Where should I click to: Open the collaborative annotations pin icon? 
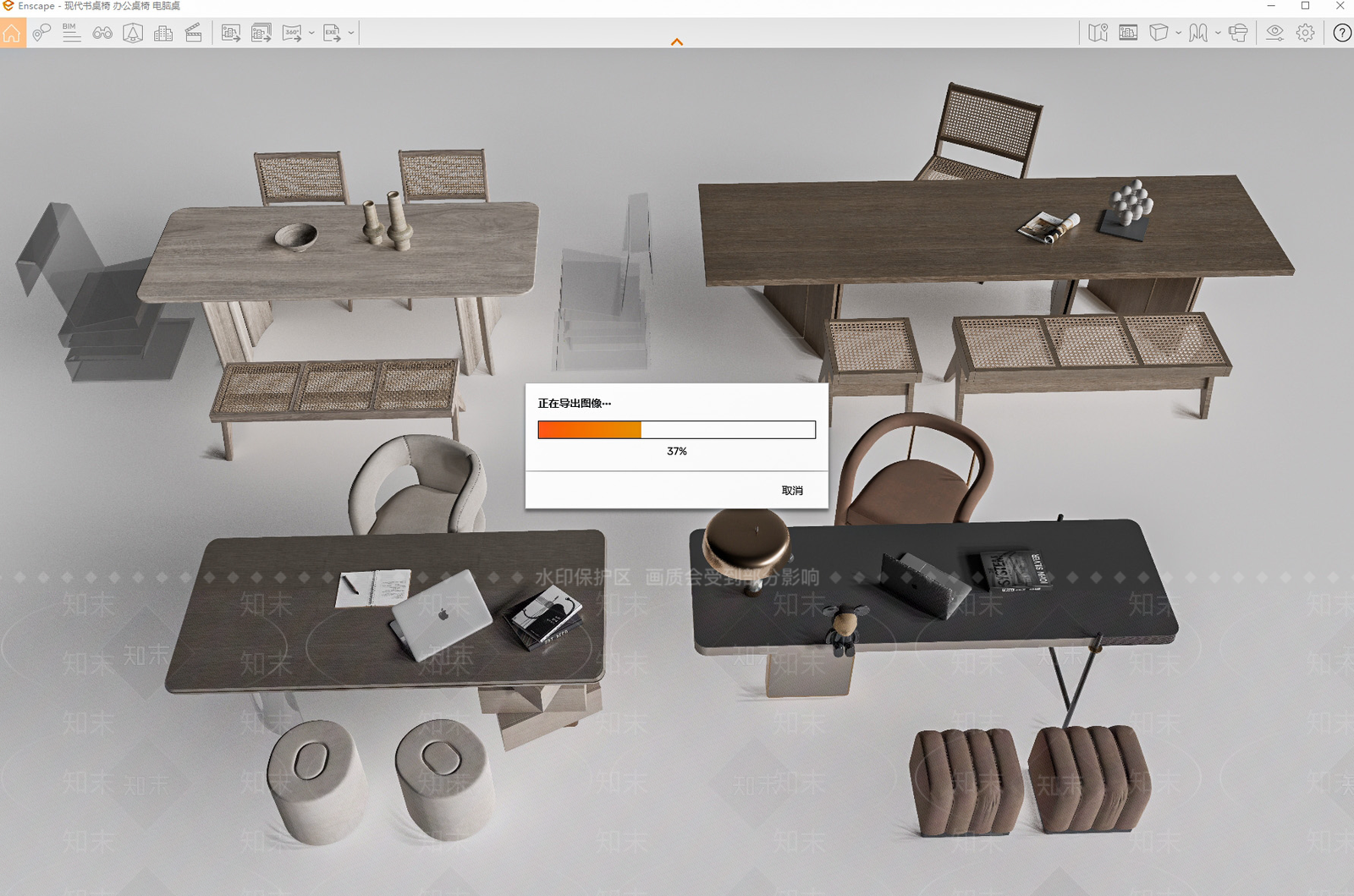click(41, 33)
